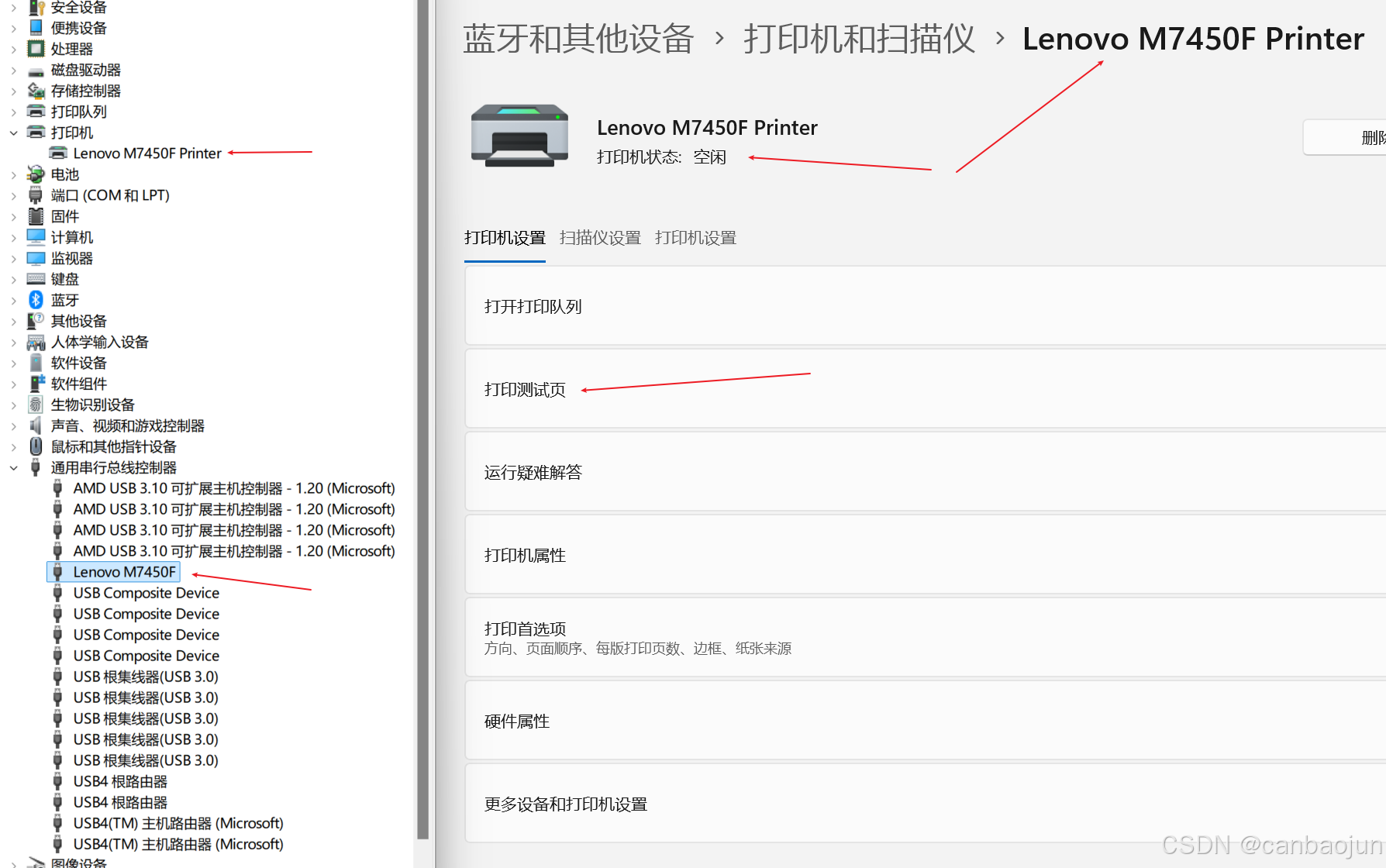Image resolution: width=1386 pixels, height=868 pixels.
Task: Open 打印首选项 settings
Action: point(925,638)
